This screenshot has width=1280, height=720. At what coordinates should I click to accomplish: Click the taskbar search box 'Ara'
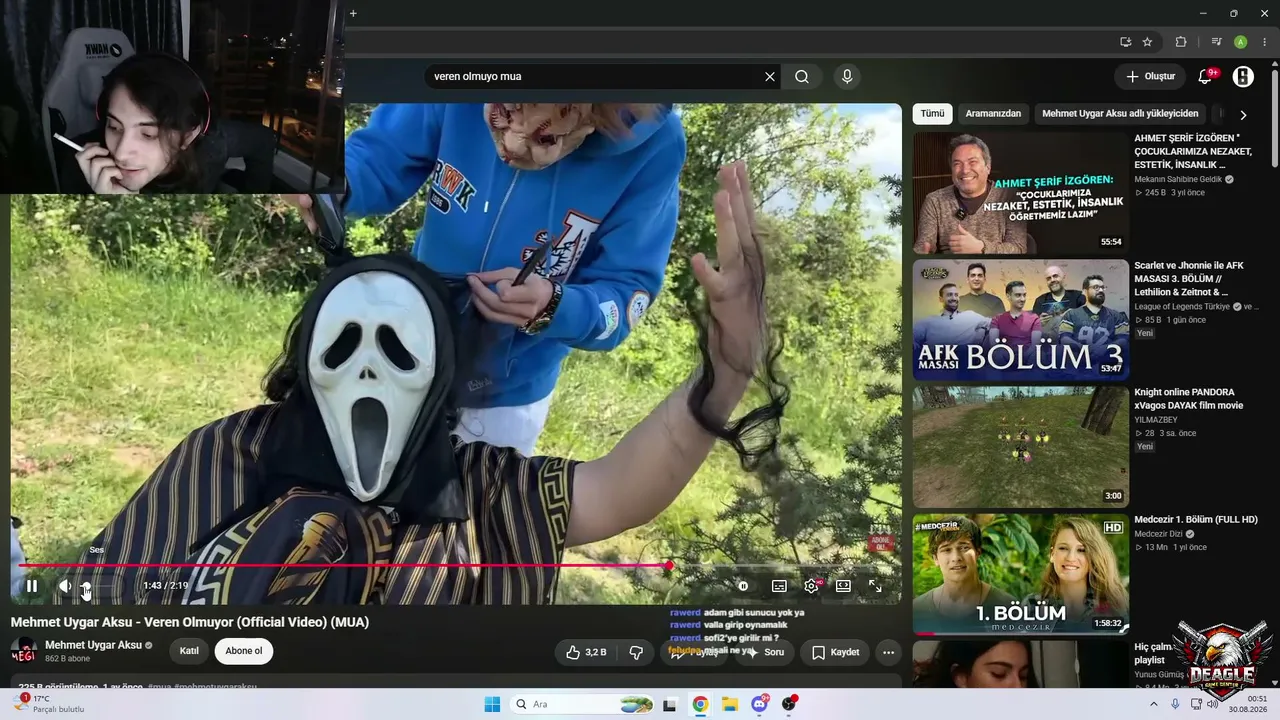[x=583, y=704]
